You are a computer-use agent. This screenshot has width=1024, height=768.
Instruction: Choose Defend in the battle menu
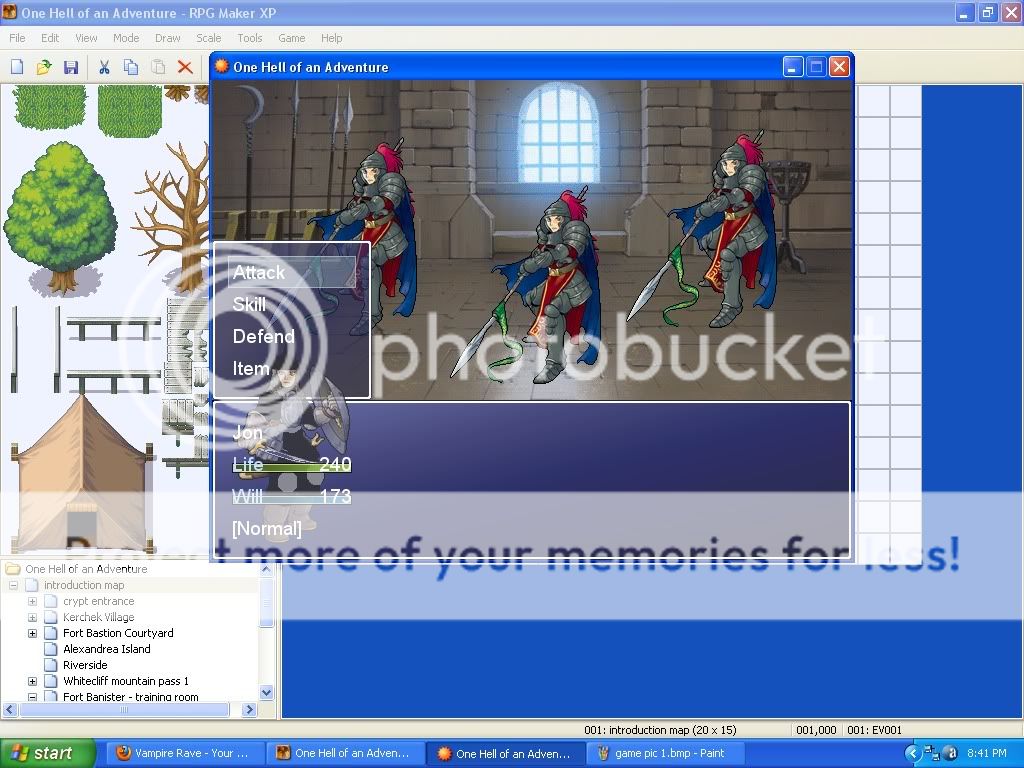(264, 336)
